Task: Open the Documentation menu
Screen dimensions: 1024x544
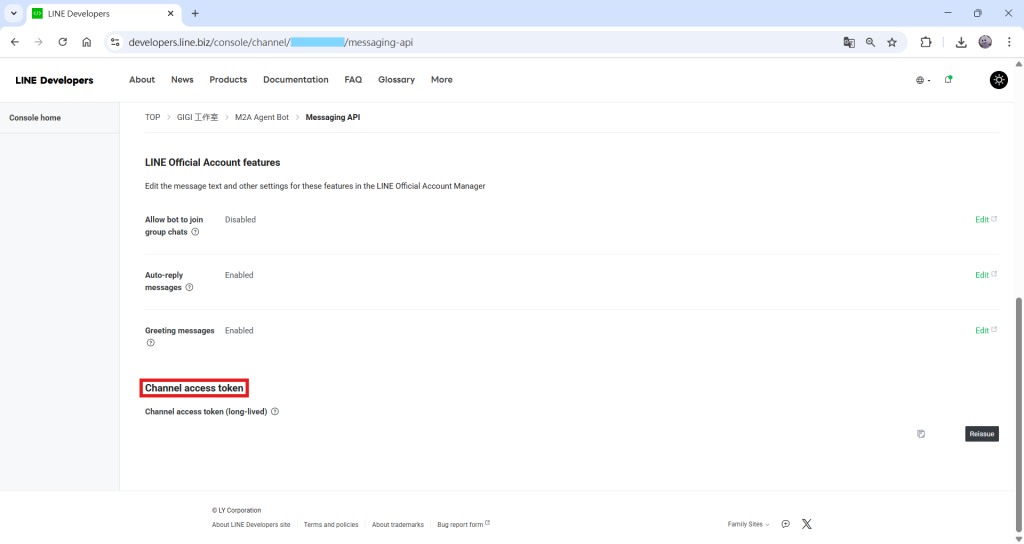Action: 296,80
